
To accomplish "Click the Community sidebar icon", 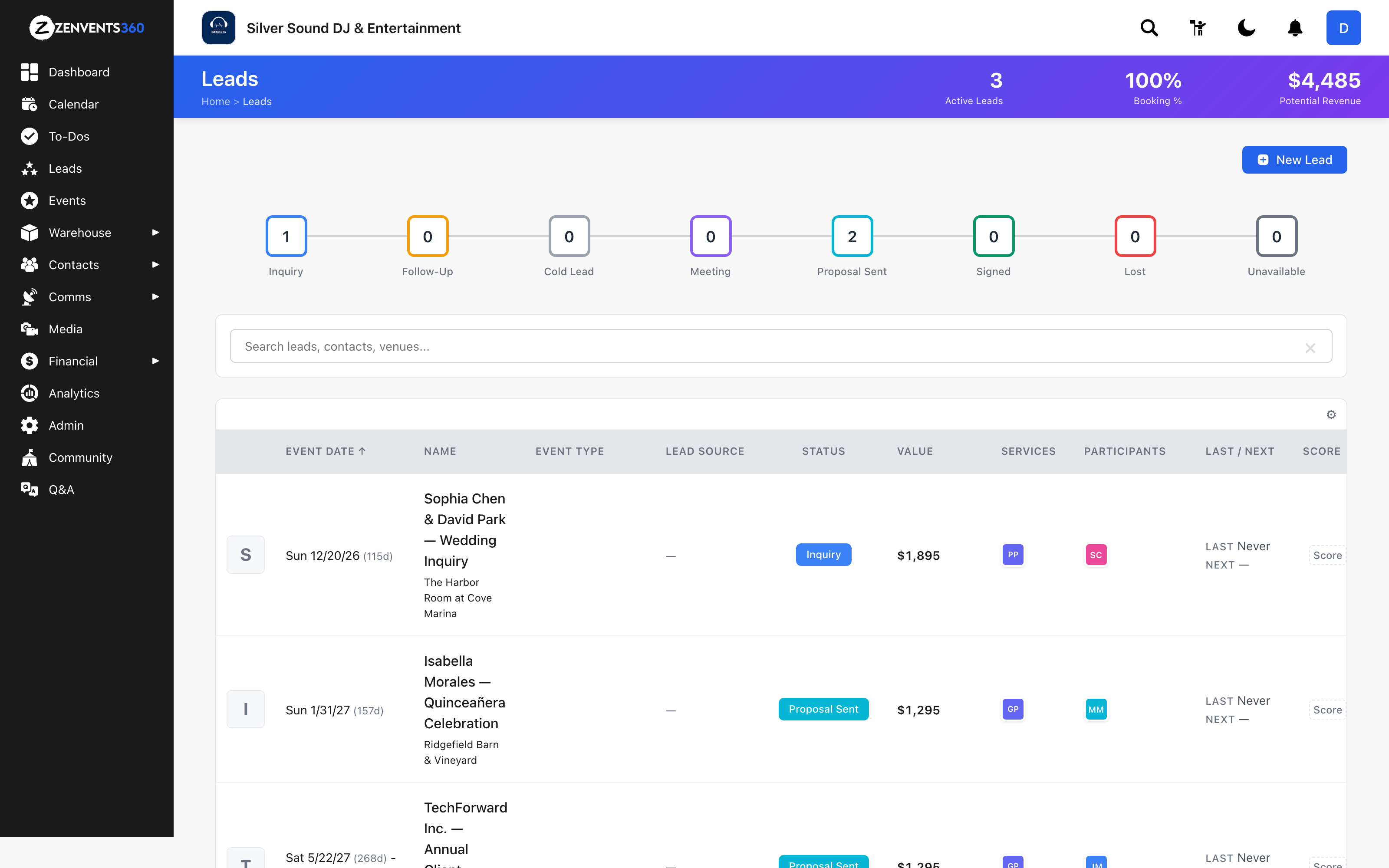I will coord(29,457).
